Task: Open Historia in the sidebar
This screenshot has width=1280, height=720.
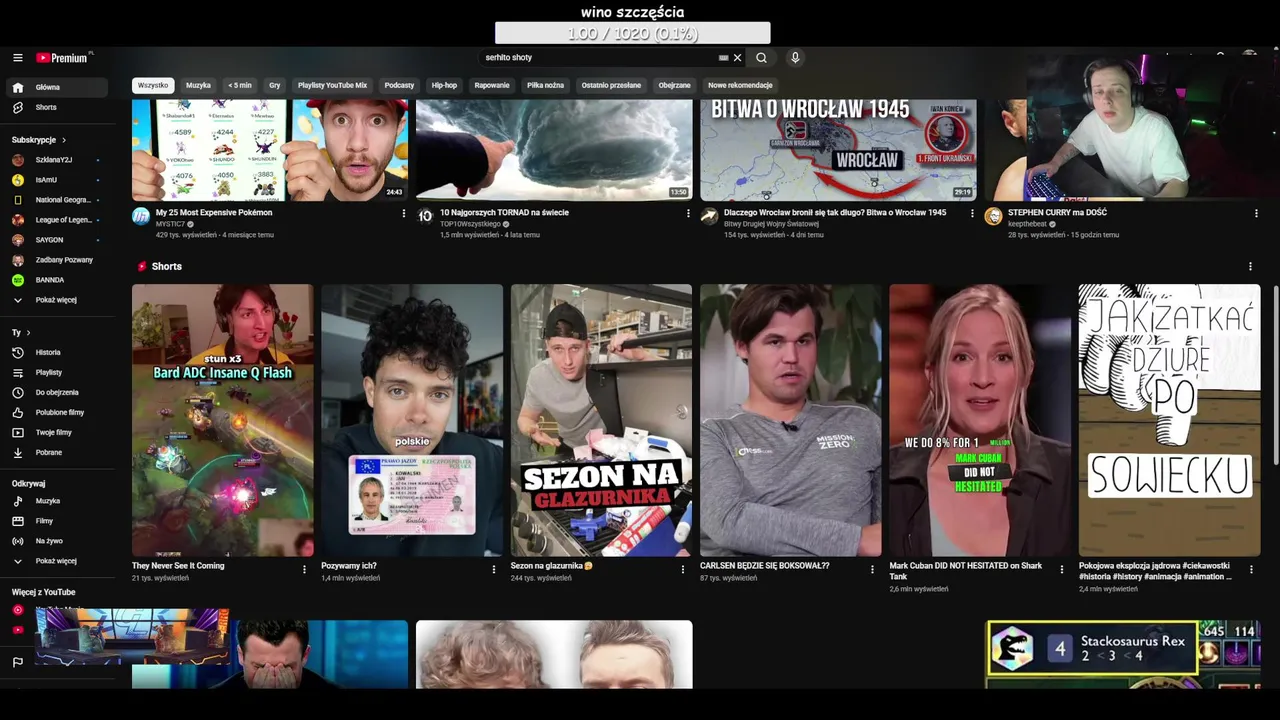Action: (57, 352)
